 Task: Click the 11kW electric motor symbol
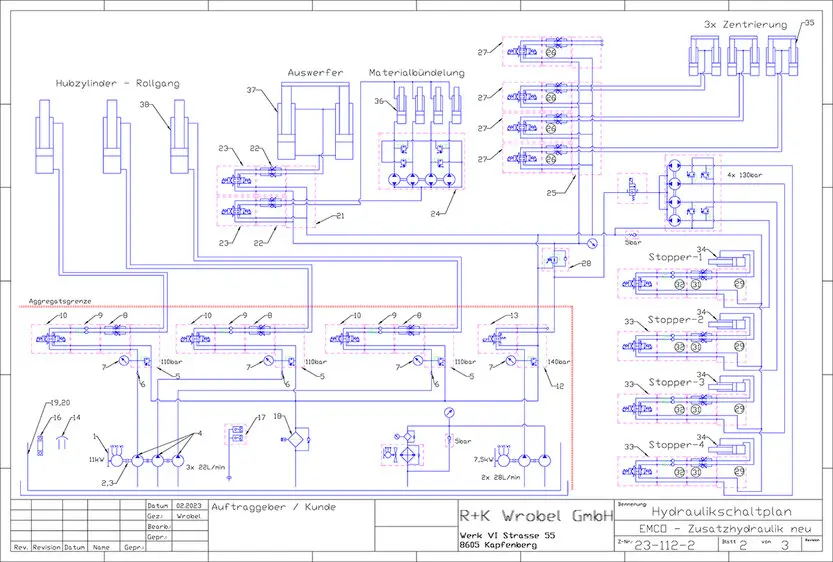point(114,459)
